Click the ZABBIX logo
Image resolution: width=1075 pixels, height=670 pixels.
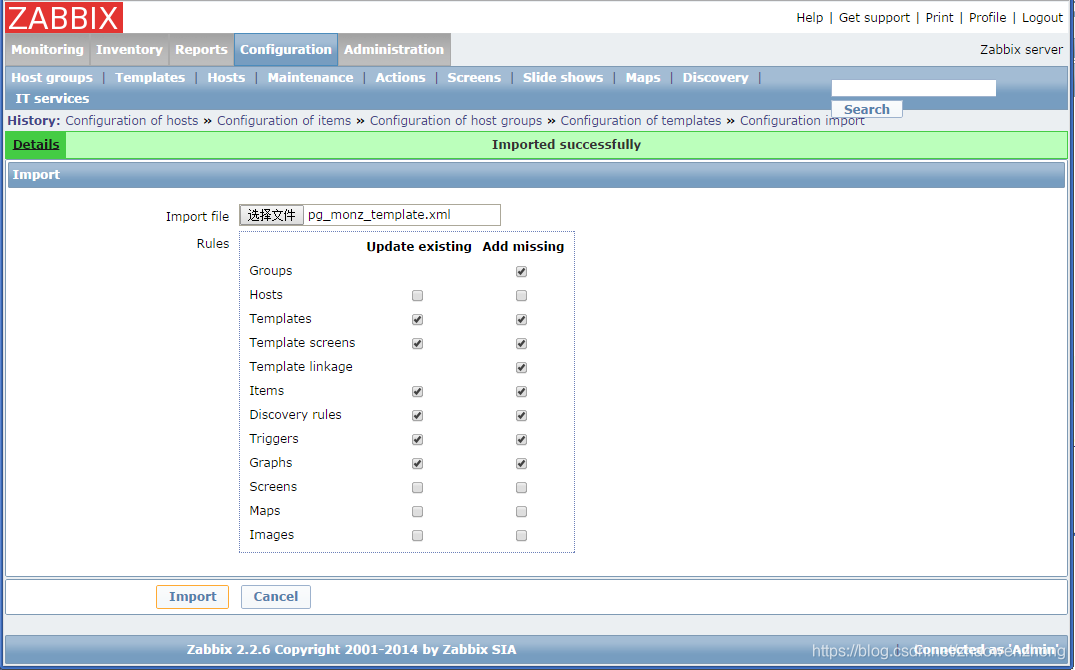(64, 17)
